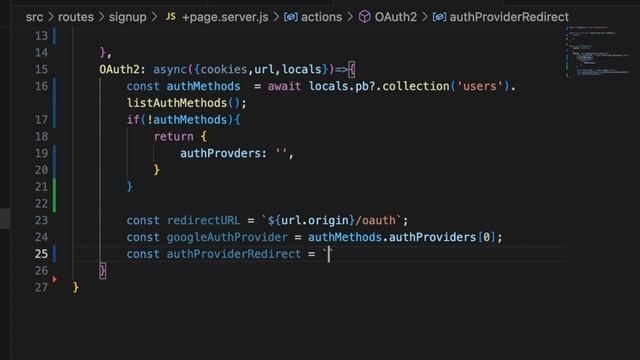Expand chevron after +page.server.js in breadcrumb
The width and height of the screenshot is (640, 360).
(276, 17)
